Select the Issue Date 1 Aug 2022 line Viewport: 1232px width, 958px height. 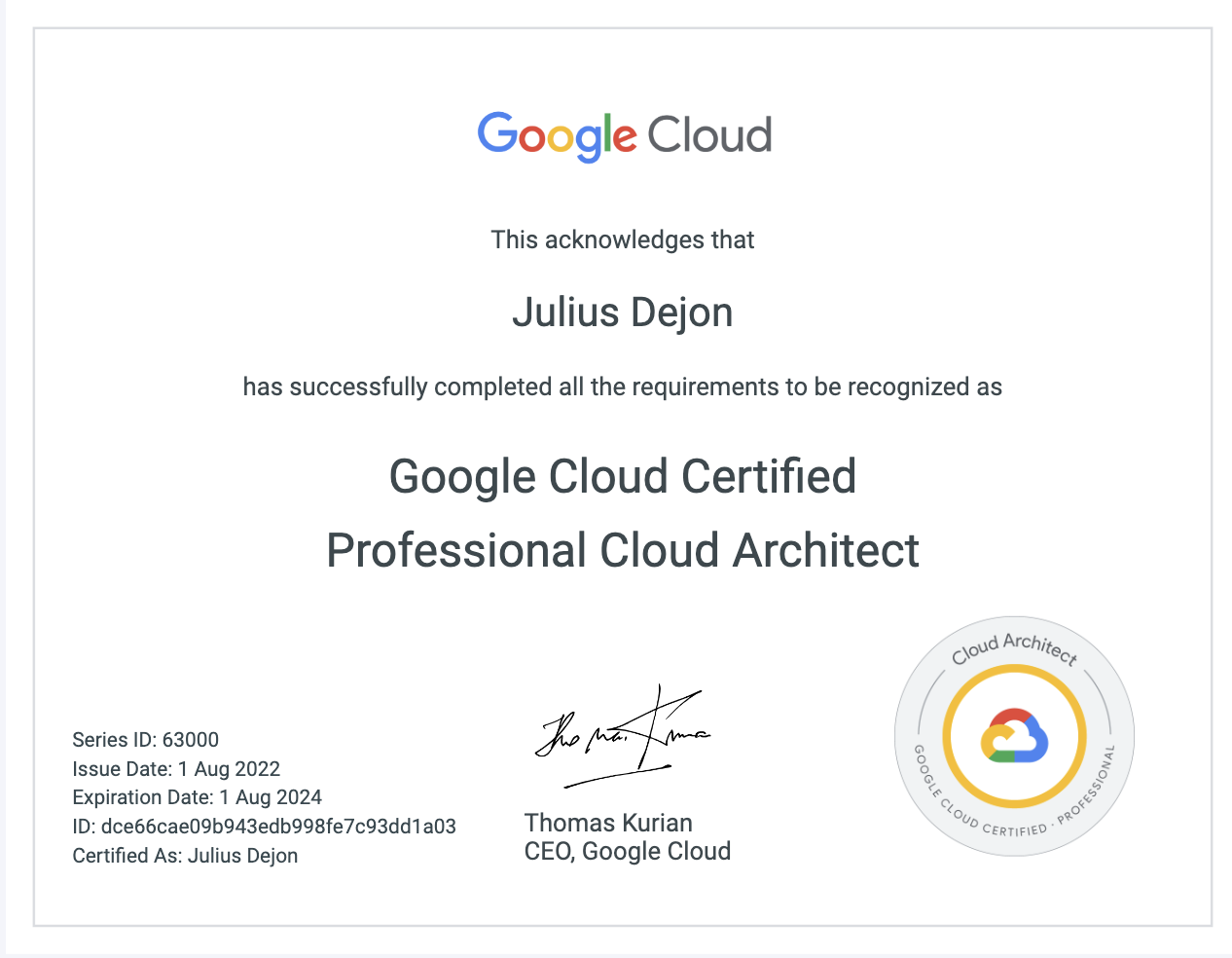(175, 769)
